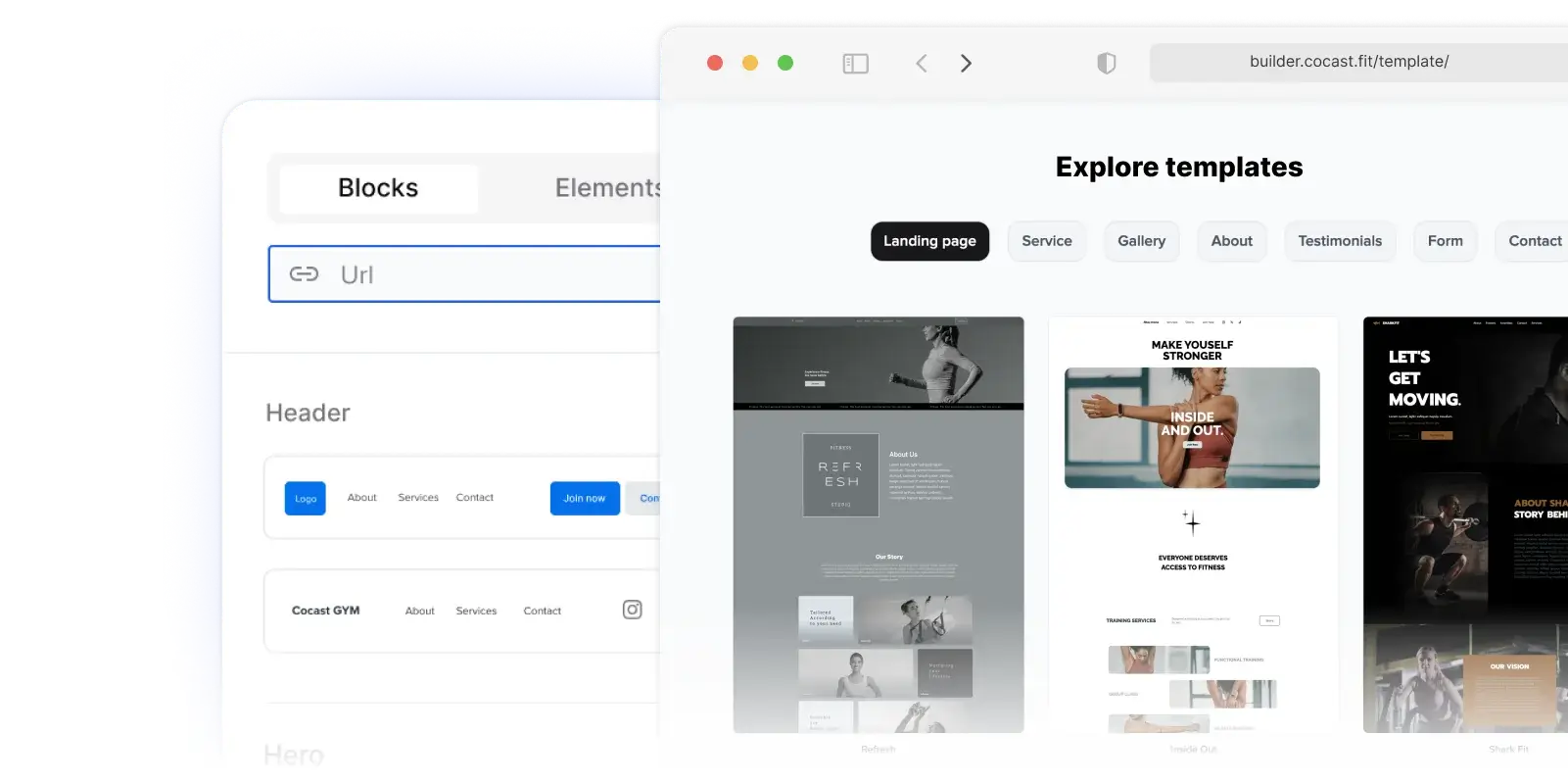Viewport: 1568px width, 784px height.
Task: Open the Let's Get Moving template thumbnail
Action: (x=1465, y=524)
